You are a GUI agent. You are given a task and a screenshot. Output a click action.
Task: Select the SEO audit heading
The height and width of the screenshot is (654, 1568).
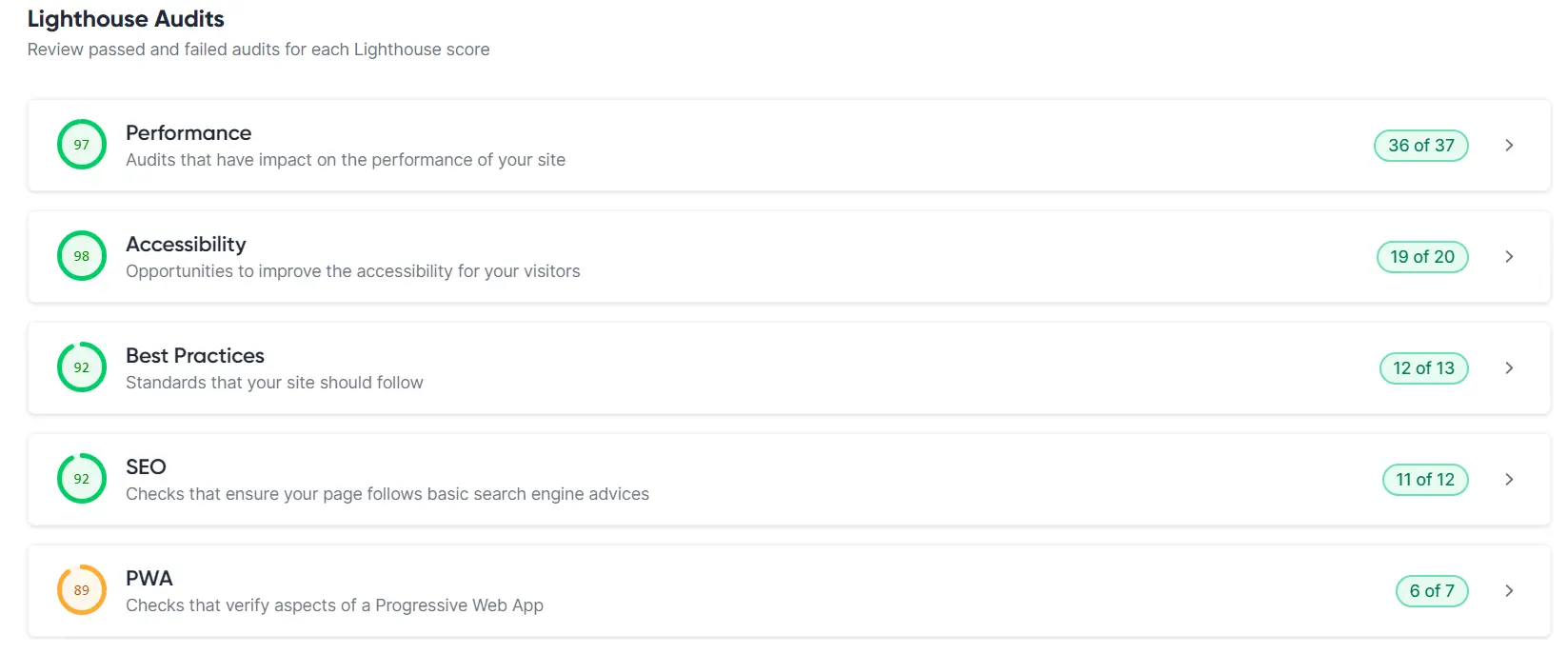coord(146,467)
